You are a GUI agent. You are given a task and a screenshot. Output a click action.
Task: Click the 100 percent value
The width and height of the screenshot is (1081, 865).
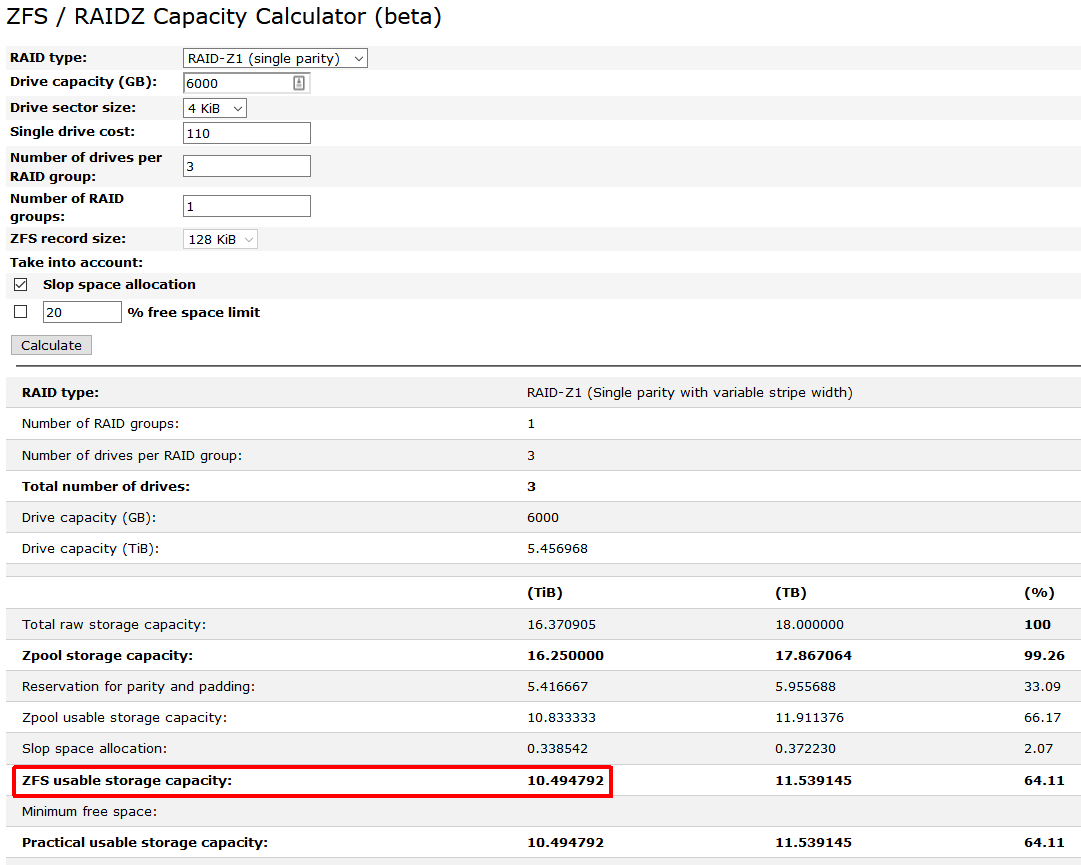(1038, 624)
